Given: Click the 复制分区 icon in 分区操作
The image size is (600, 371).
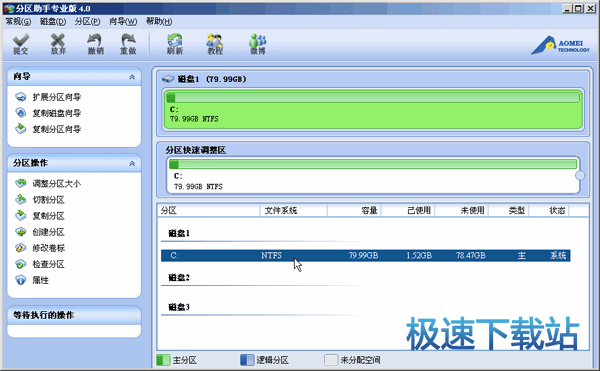Looking at the screenshot, I should pos(21,216).
